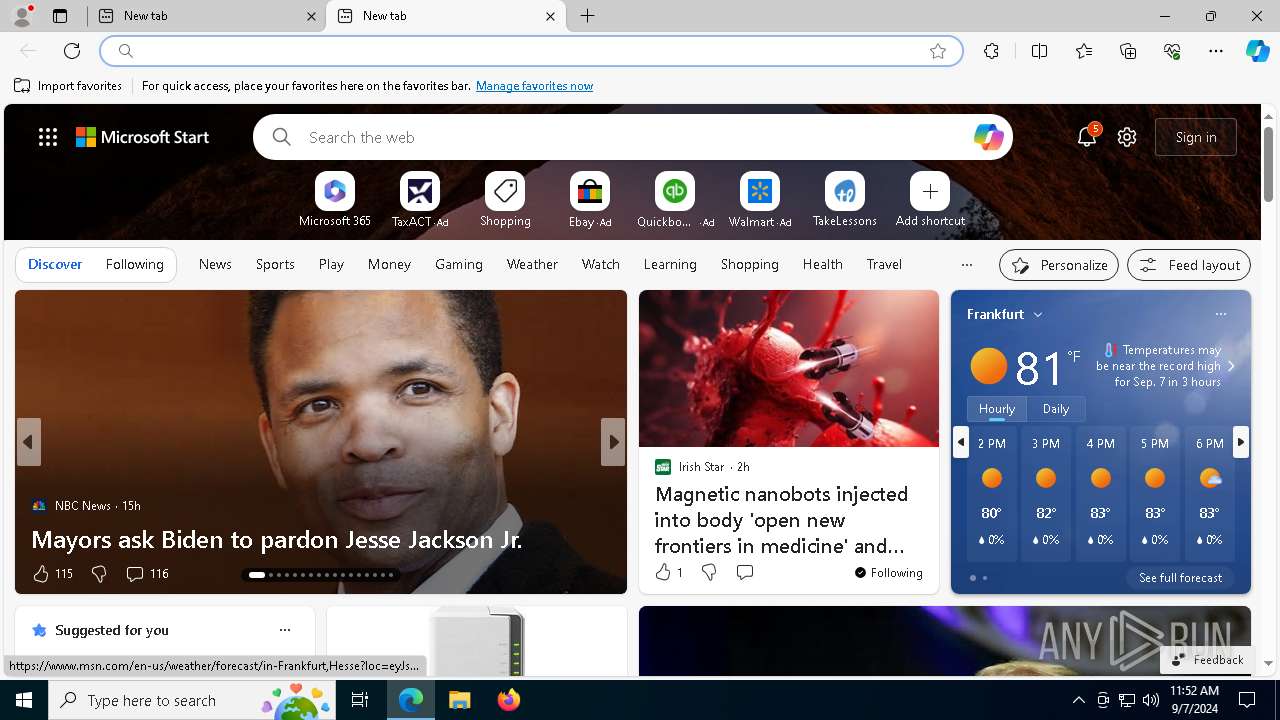Open the News category
1280x720 pixels.
pos(215,264)
